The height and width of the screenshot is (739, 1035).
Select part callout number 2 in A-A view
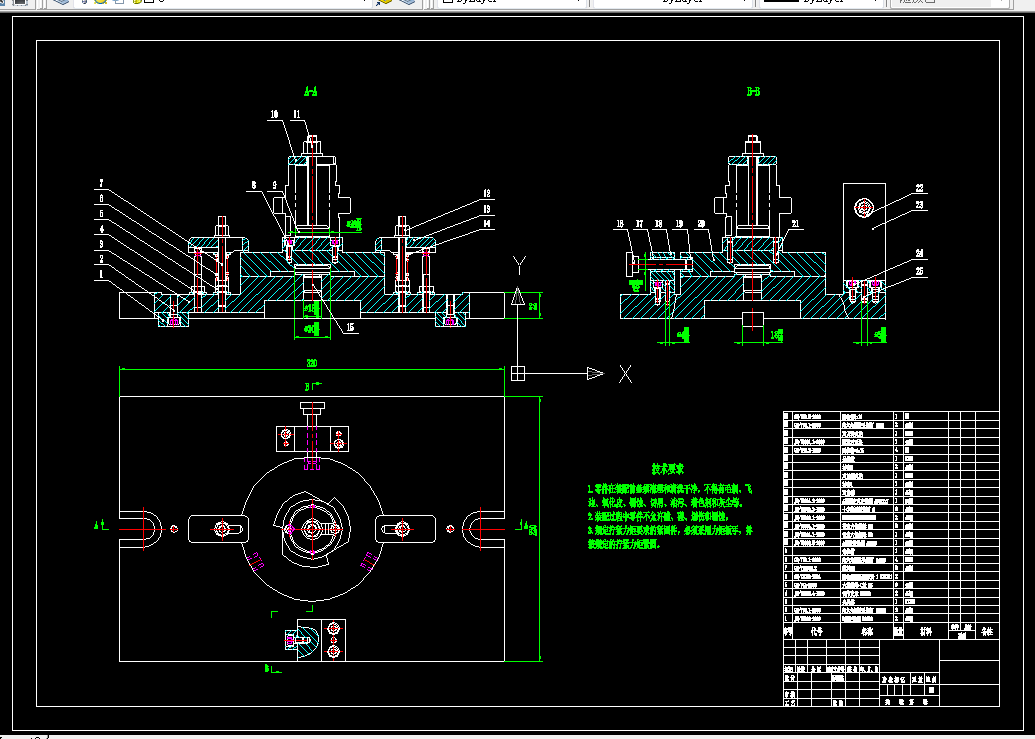[101, 259]
